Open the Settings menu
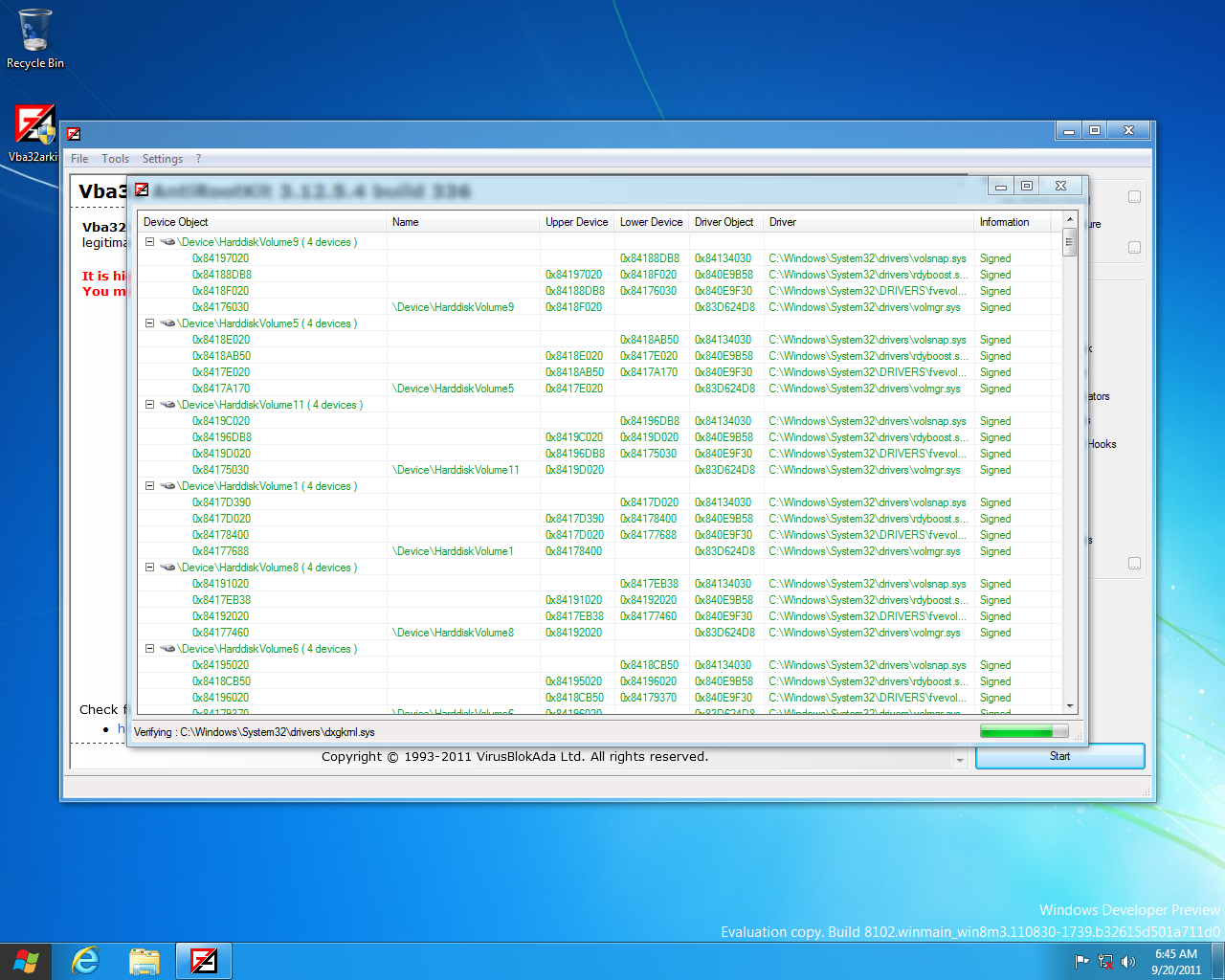Screen dimensions: 1225x980 [163, 159]
